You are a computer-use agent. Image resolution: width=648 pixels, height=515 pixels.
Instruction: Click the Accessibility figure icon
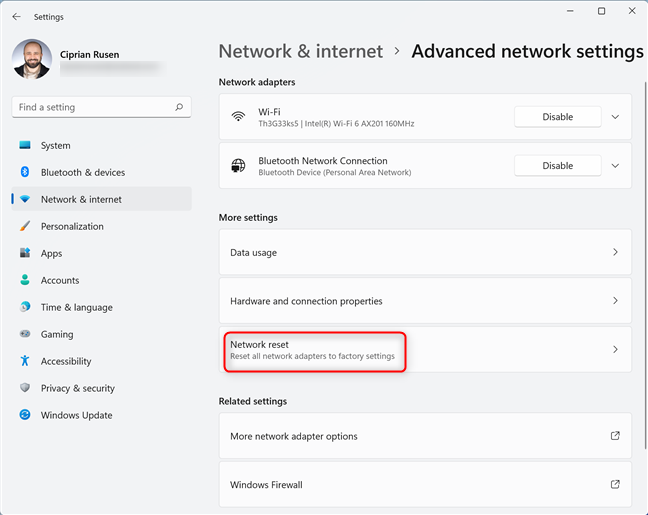(x=25, y=361)
